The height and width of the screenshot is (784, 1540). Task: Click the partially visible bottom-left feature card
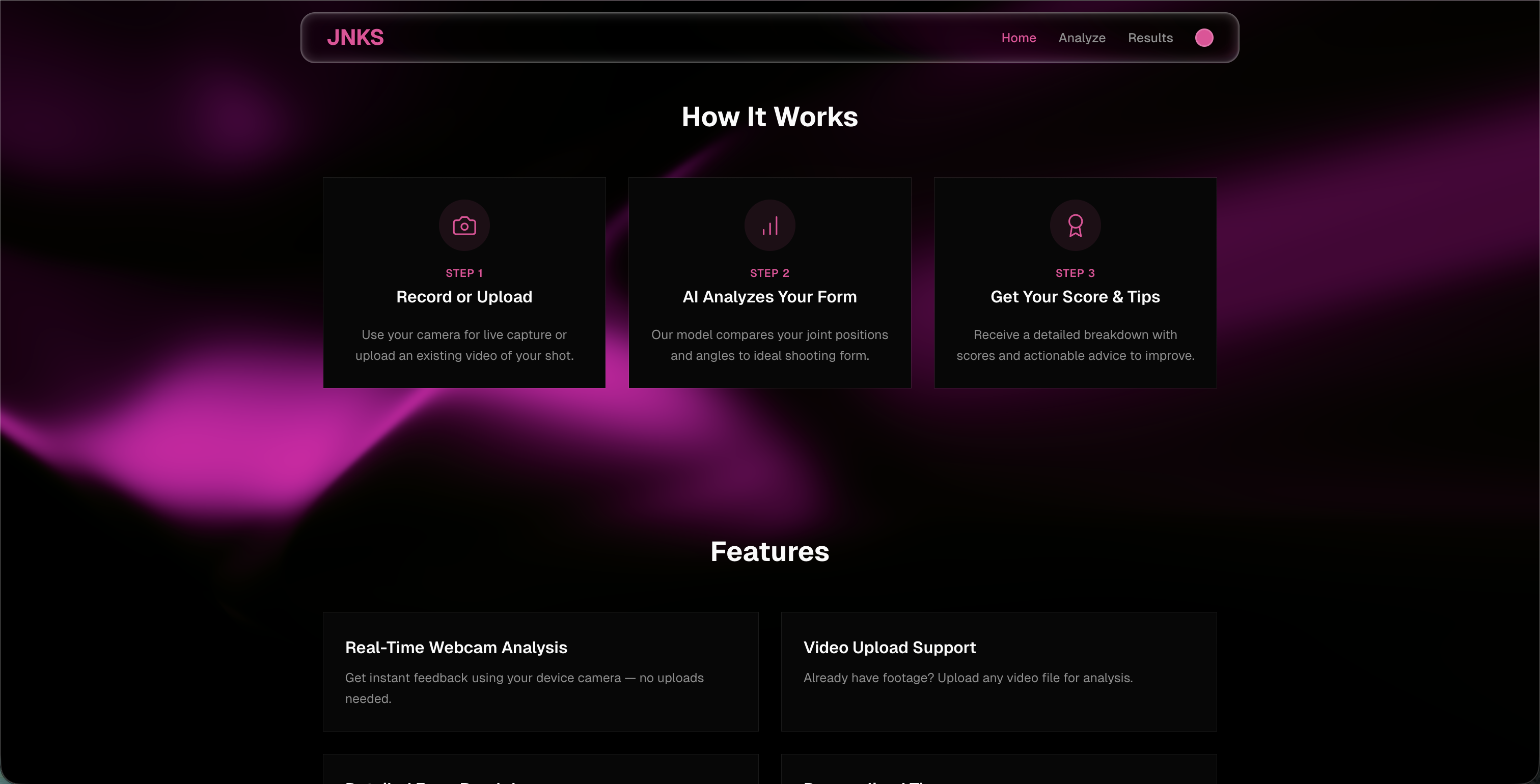pyautogui.click(x=540, y=770)
